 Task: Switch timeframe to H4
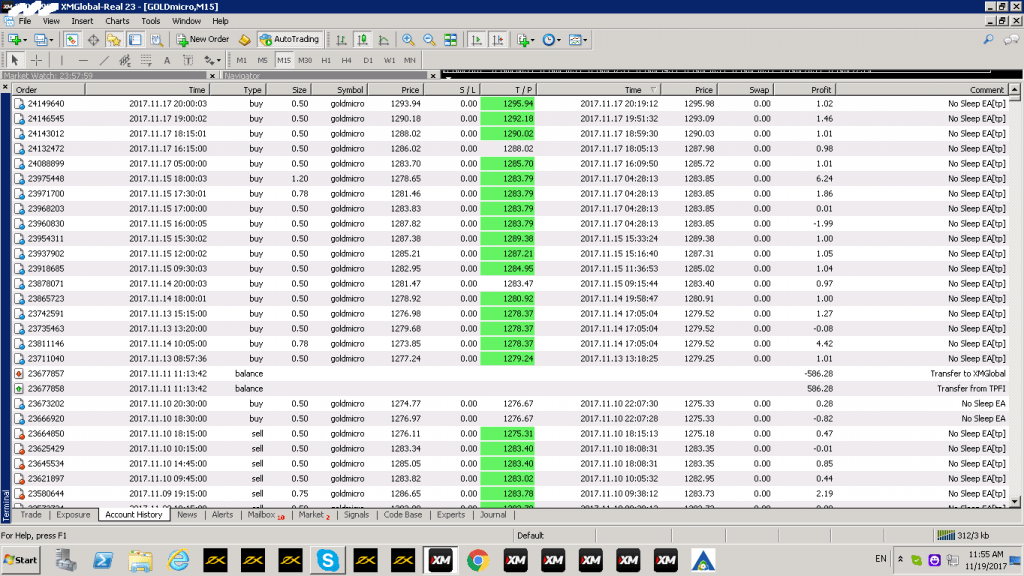pyautogui.click(x=347, y=60)
